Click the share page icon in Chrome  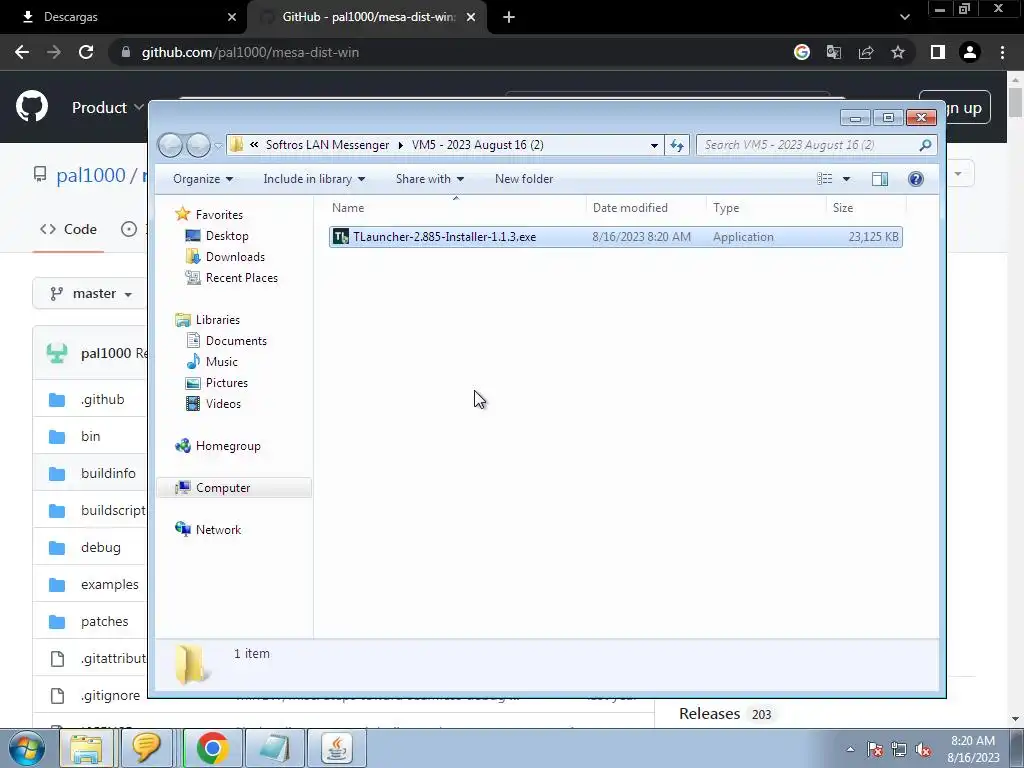click(866, 52)
